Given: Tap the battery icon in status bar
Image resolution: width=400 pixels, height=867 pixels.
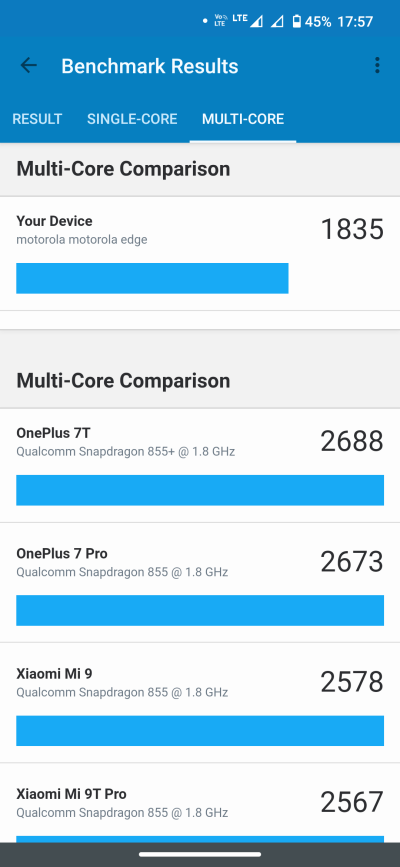Looking at the screenshot, I should pyautogui.click(x=297, y=22).
